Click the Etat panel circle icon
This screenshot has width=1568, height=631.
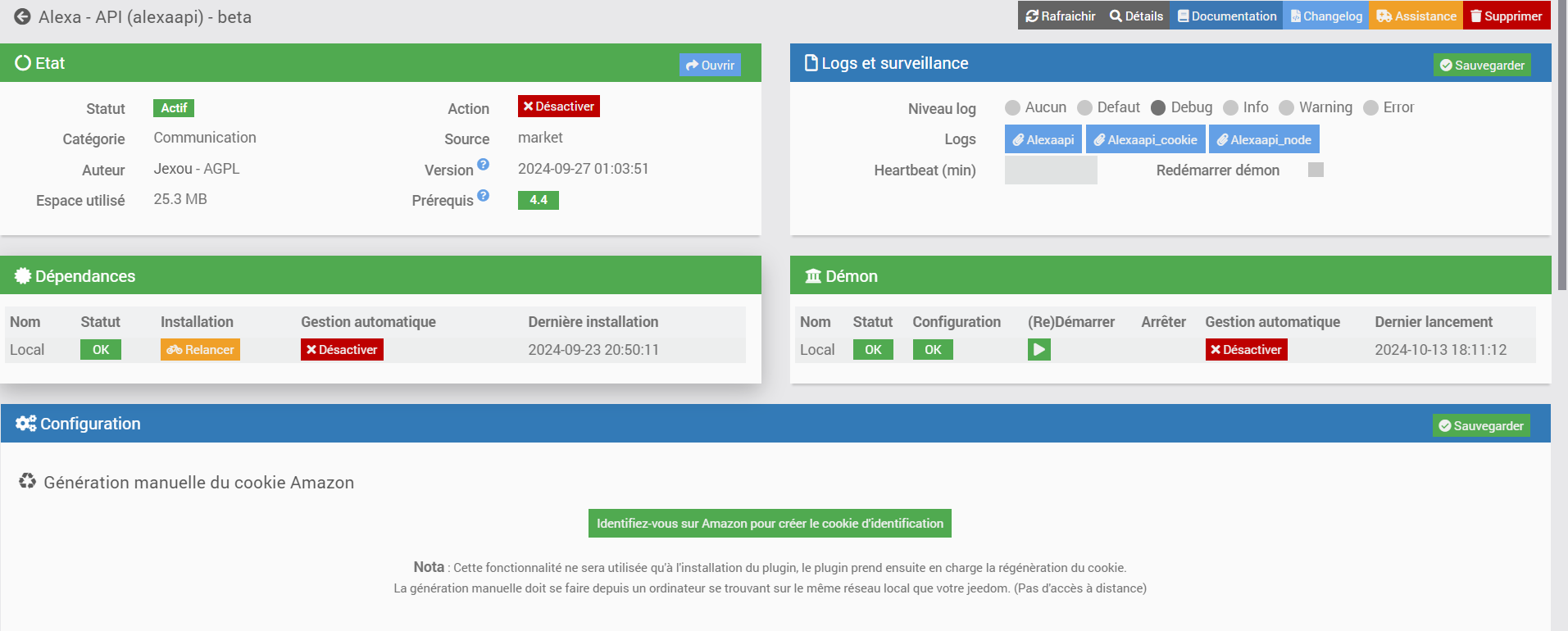23,63
